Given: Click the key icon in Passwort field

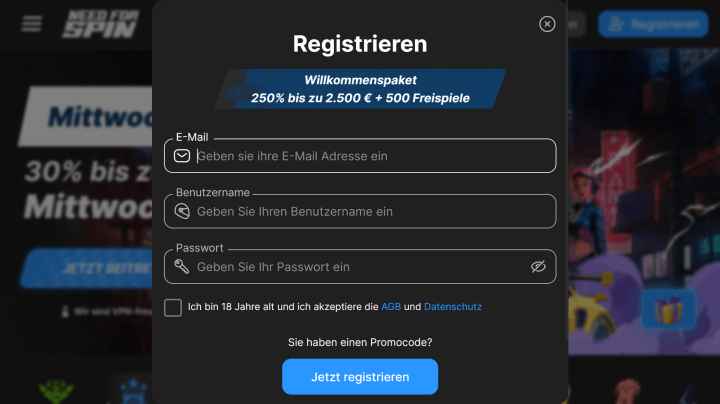Looking at the screenshot, I should click(x=181, y=267).
